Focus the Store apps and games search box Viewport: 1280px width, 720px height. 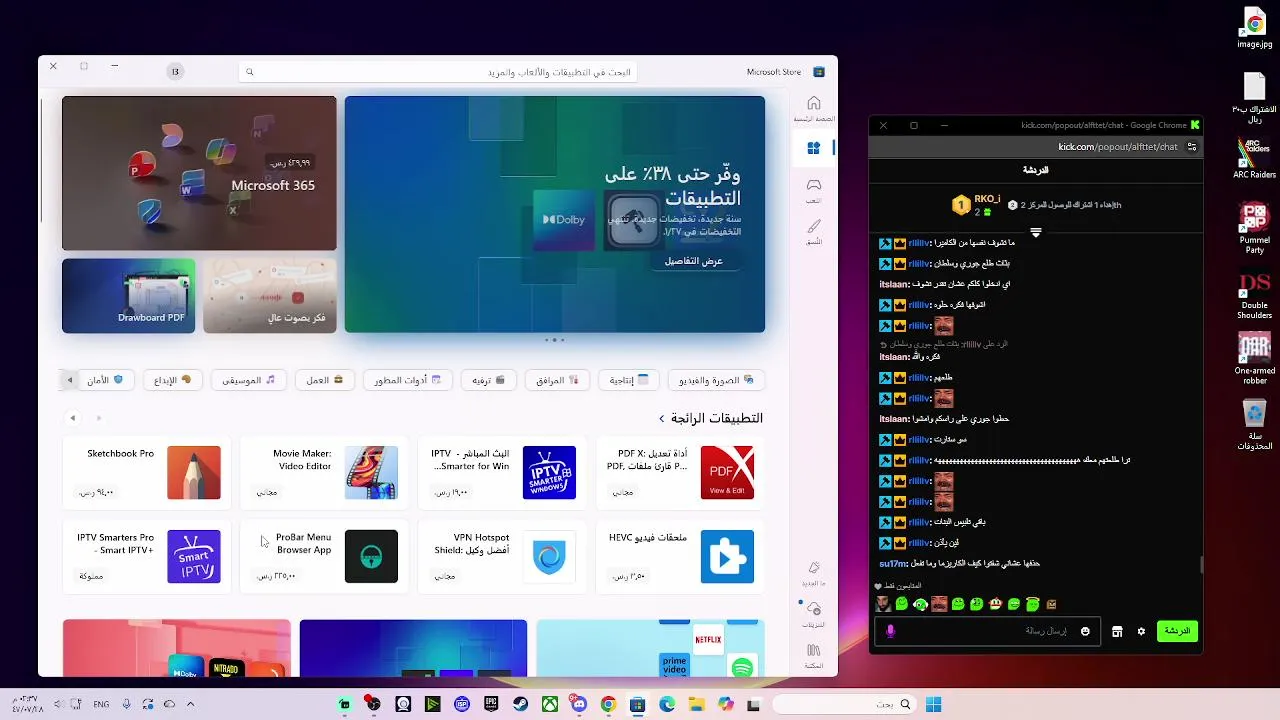coord(438,72)
